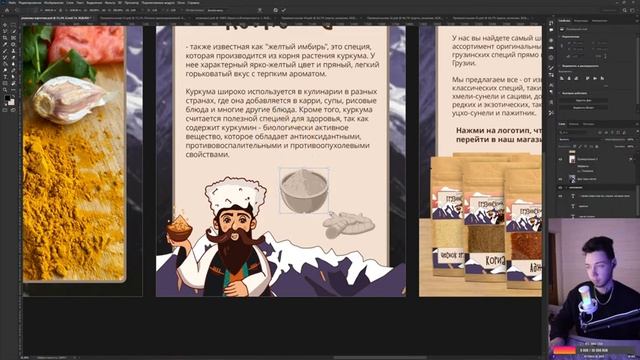The image size is (640, 360).
Task: Toggle Quick Mask mode below color swatches
Action: pos(5,110)
